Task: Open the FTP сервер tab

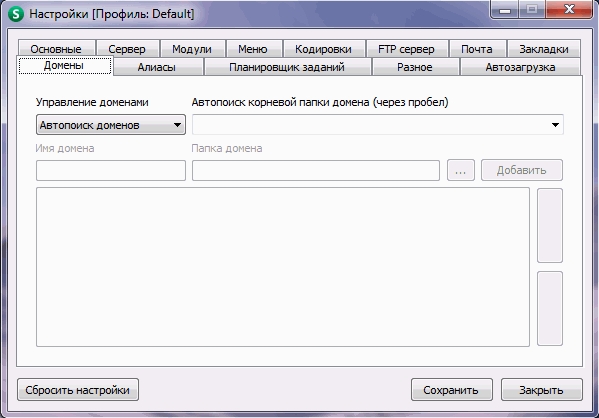Action: (407, 49)
